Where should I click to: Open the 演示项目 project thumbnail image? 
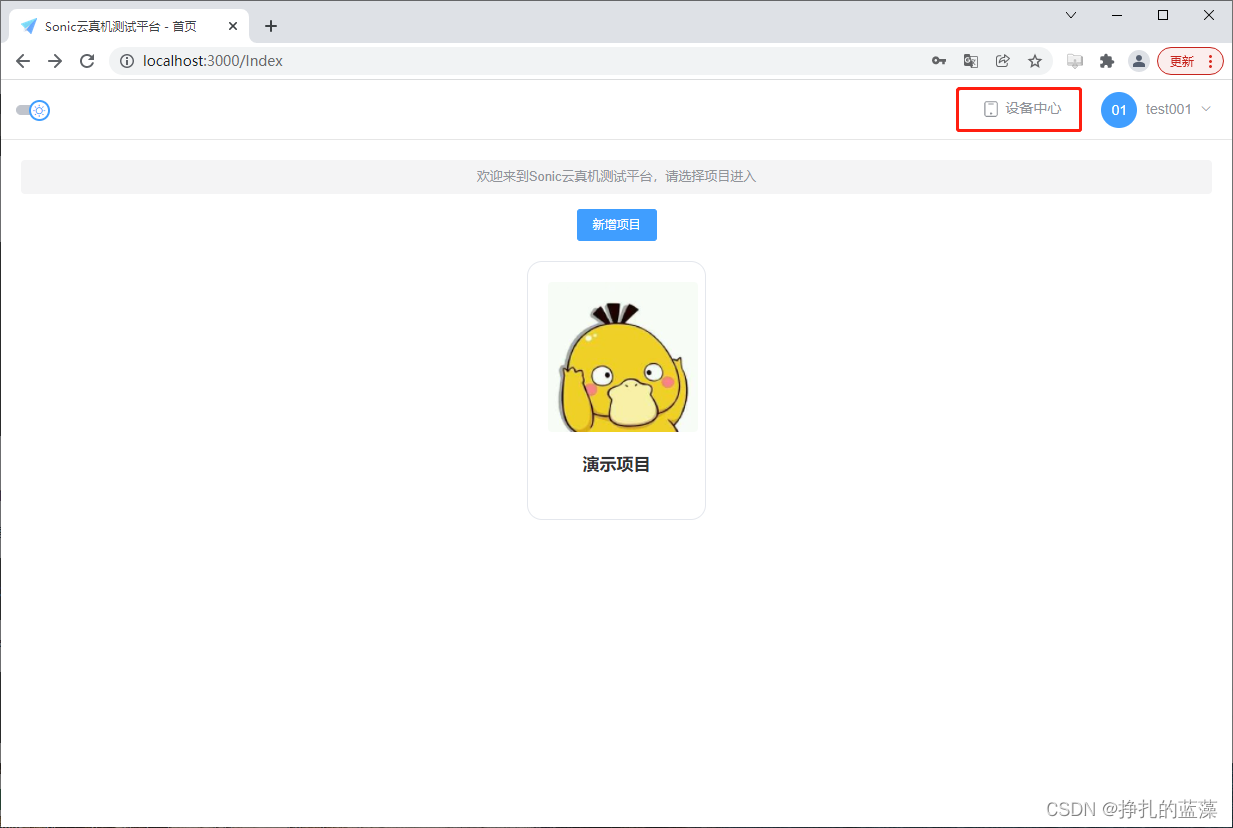[623, 357]
